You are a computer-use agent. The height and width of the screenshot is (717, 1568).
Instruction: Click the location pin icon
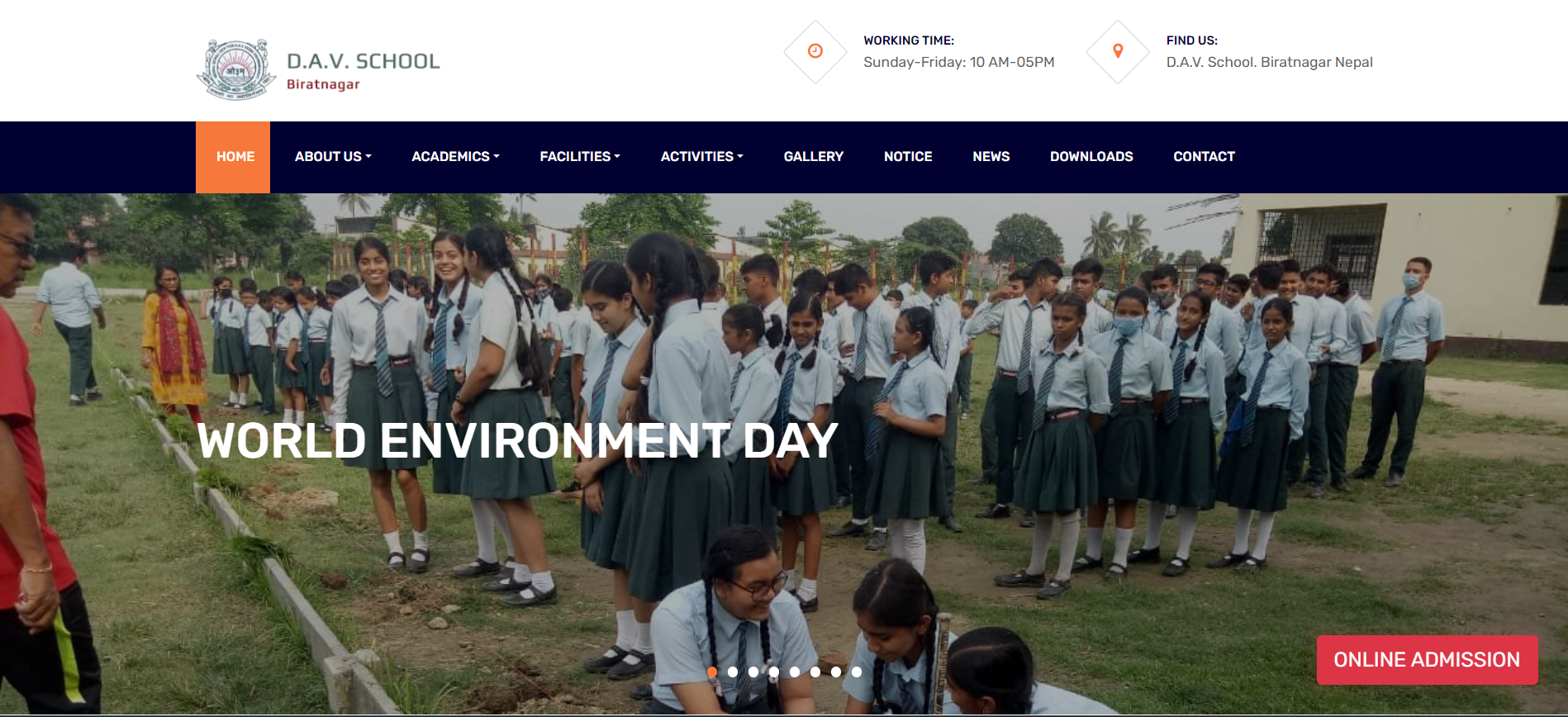(1118, 51)
